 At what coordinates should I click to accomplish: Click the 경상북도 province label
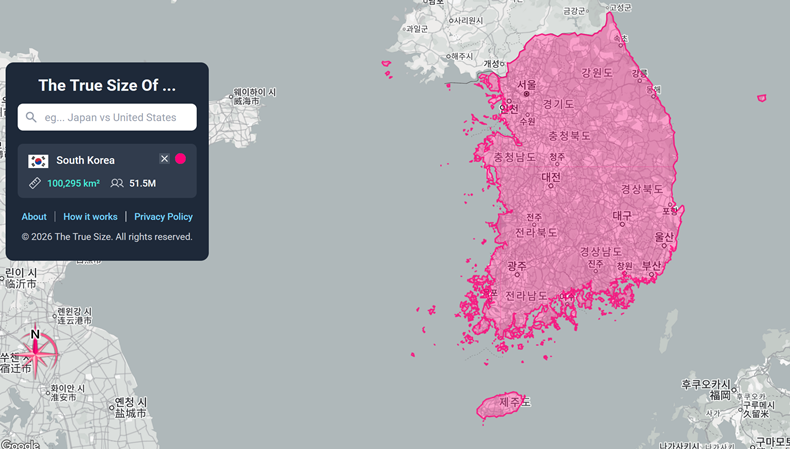(642, 189)
